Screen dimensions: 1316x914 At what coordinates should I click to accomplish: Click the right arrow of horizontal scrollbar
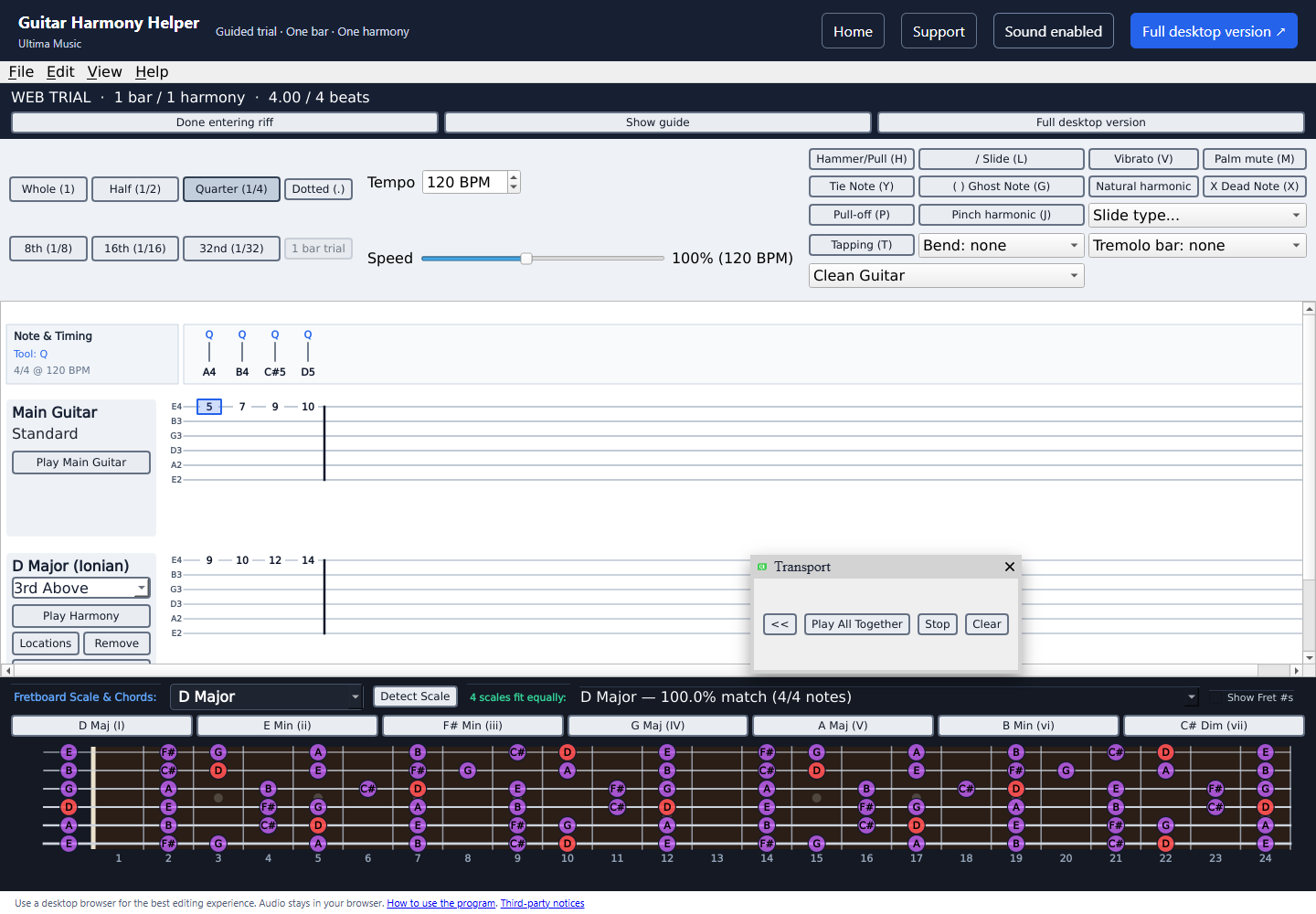coord(1296,670)
